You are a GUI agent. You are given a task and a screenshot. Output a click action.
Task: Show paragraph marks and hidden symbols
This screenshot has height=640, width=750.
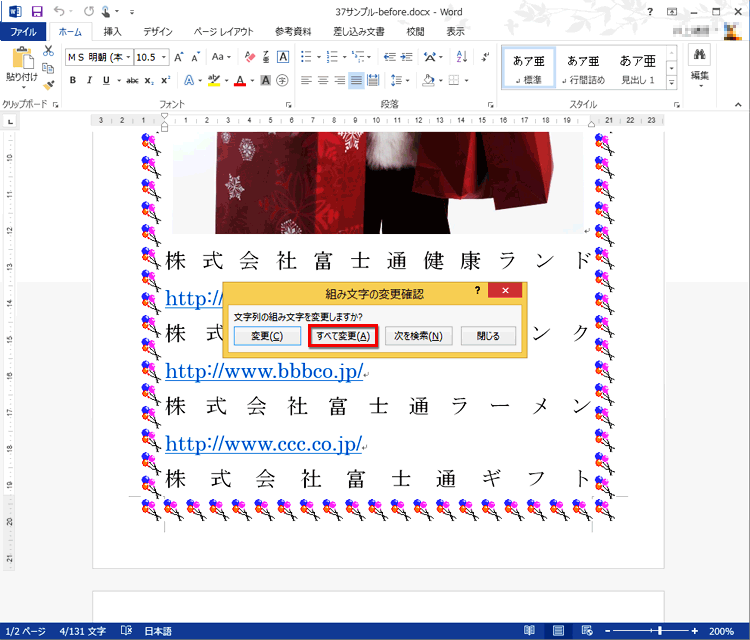(485, 57)
